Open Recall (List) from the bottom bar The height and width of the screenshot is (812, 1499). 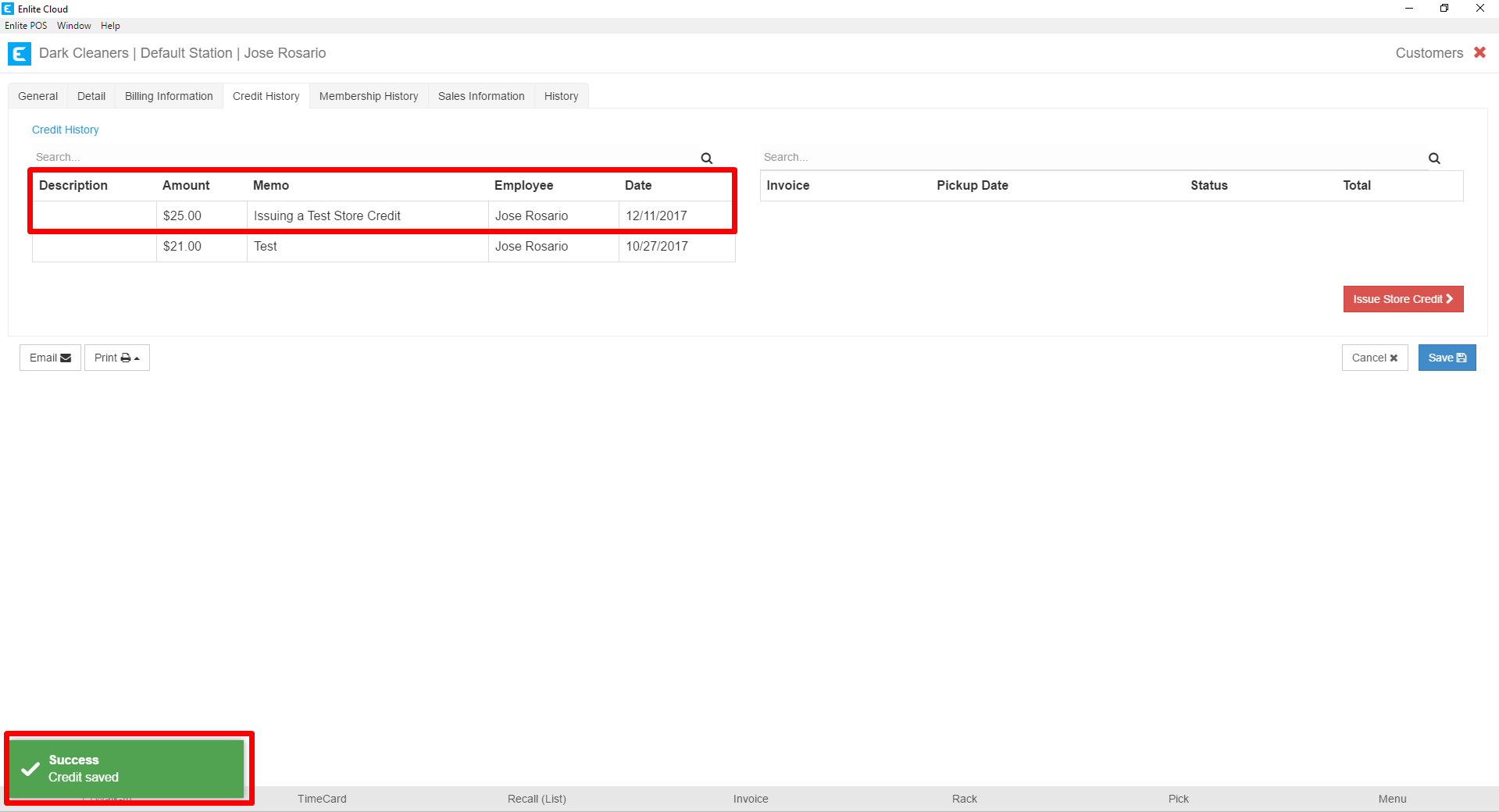pyautogui.click(x=537, y=799)
